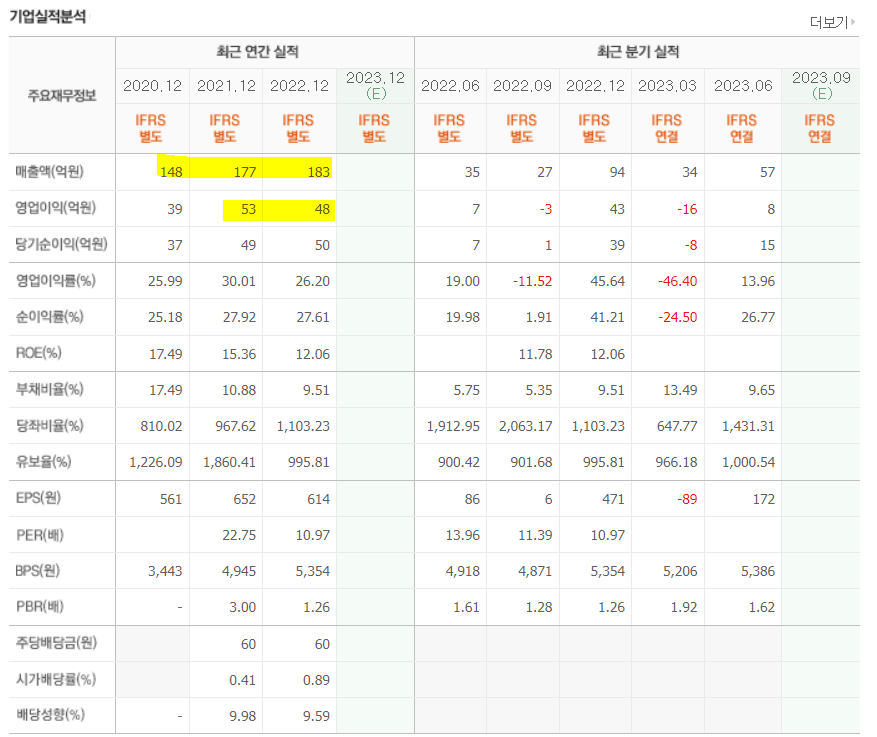The height and width of the screenshot is (737, 877).
Task: Click the red -24.50 net margin value
Action: [x=677, y=317]
